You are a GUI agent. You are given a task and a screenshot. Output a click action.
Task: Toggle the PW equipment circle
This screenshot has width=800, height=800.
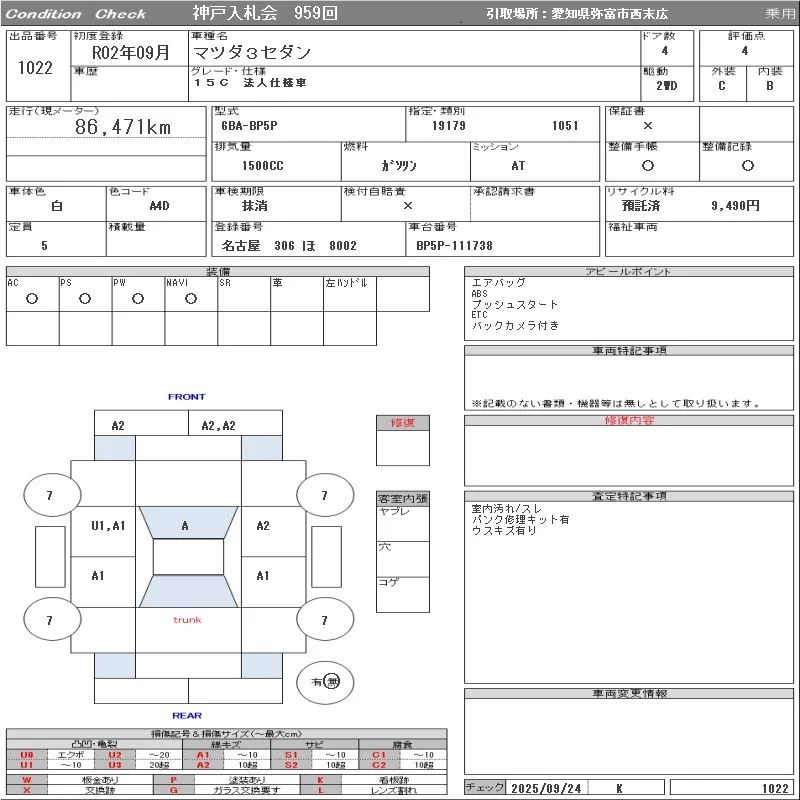pos(138,298)
